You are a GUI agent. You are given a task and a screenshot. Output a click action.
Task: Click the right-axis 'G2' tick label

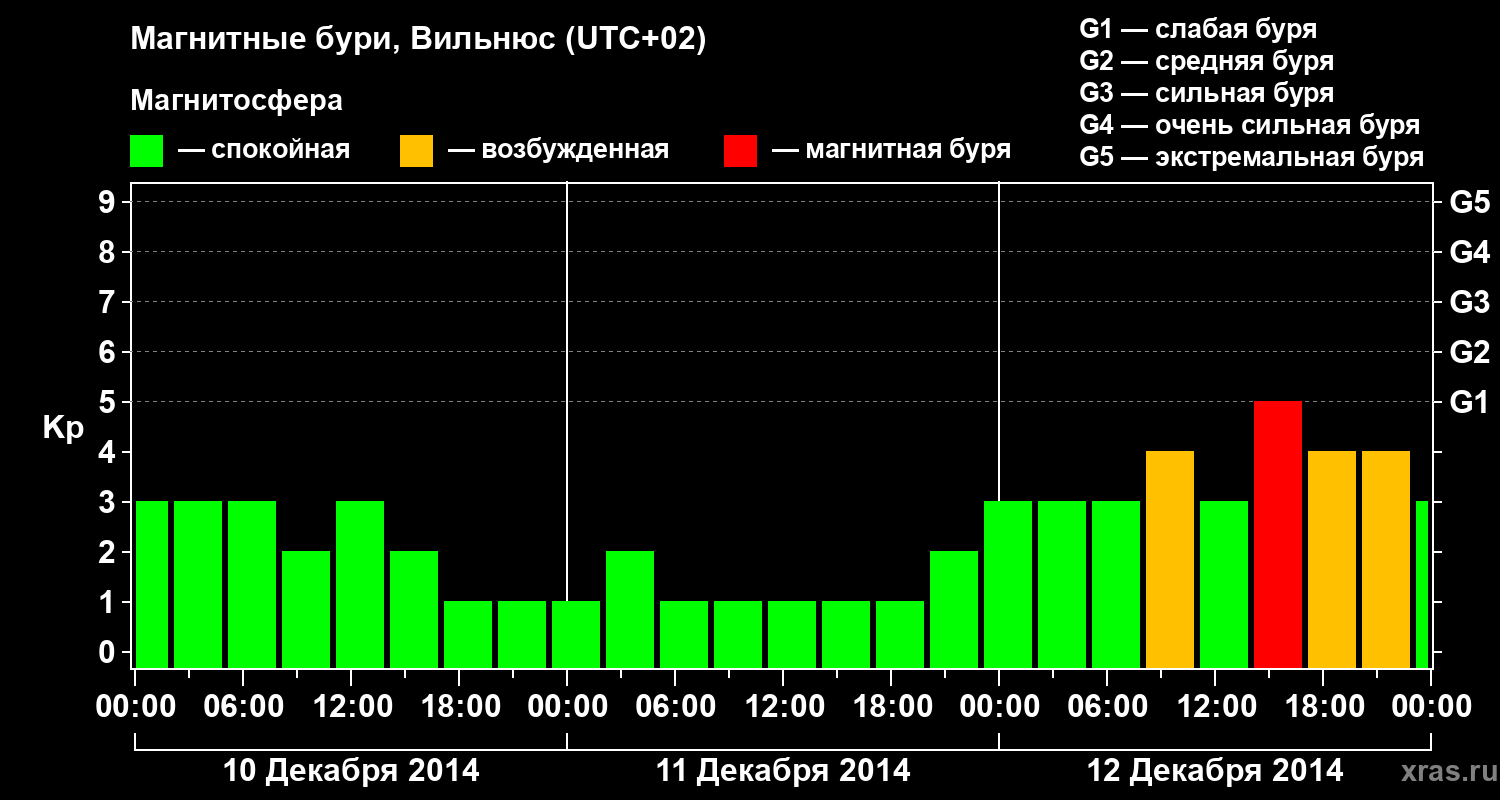coord(1469,352)
